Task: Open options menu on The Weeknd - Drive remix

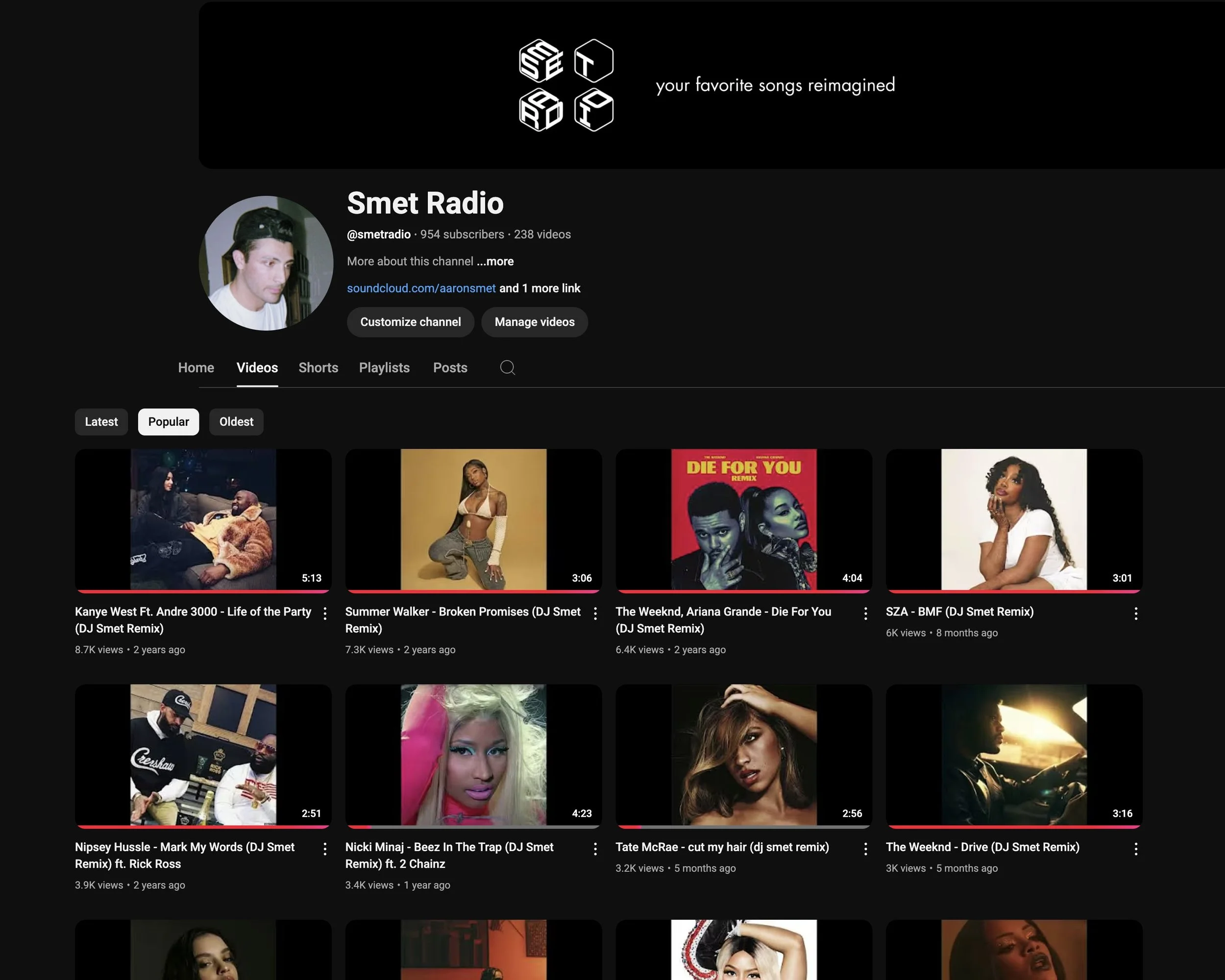Action: click(x=1136, y=848)
